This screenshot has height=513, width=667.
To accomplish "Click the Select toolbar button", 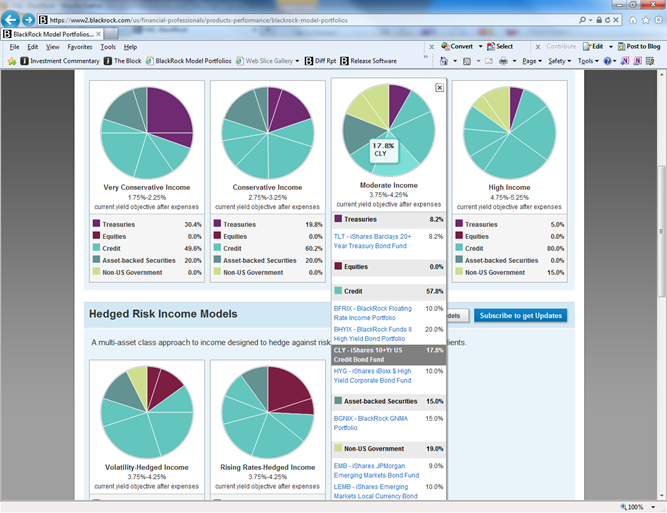I will (500, 46).
